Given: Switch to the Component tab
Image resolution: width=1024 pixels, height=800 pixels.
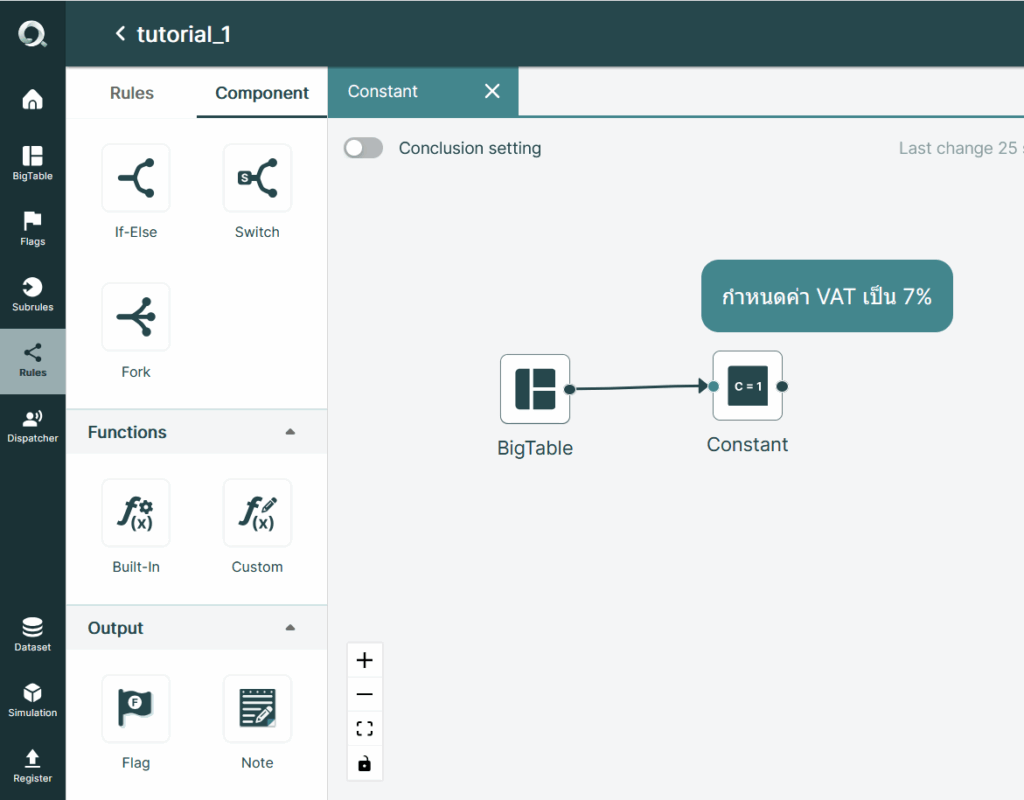Looking at the screenshot, I should [262, 93].
